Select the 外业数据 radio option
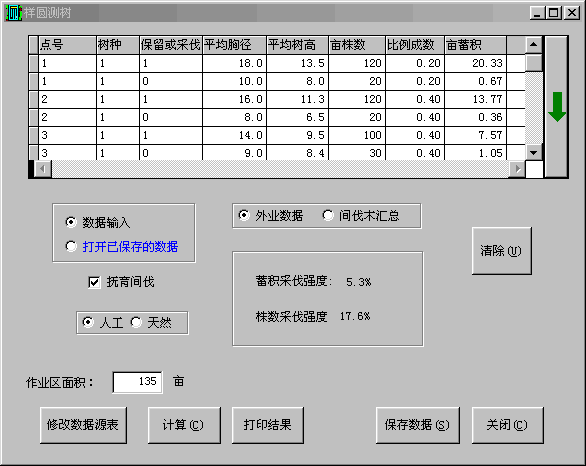The height and width of the screenshot is (466, 586). point(244,215)
